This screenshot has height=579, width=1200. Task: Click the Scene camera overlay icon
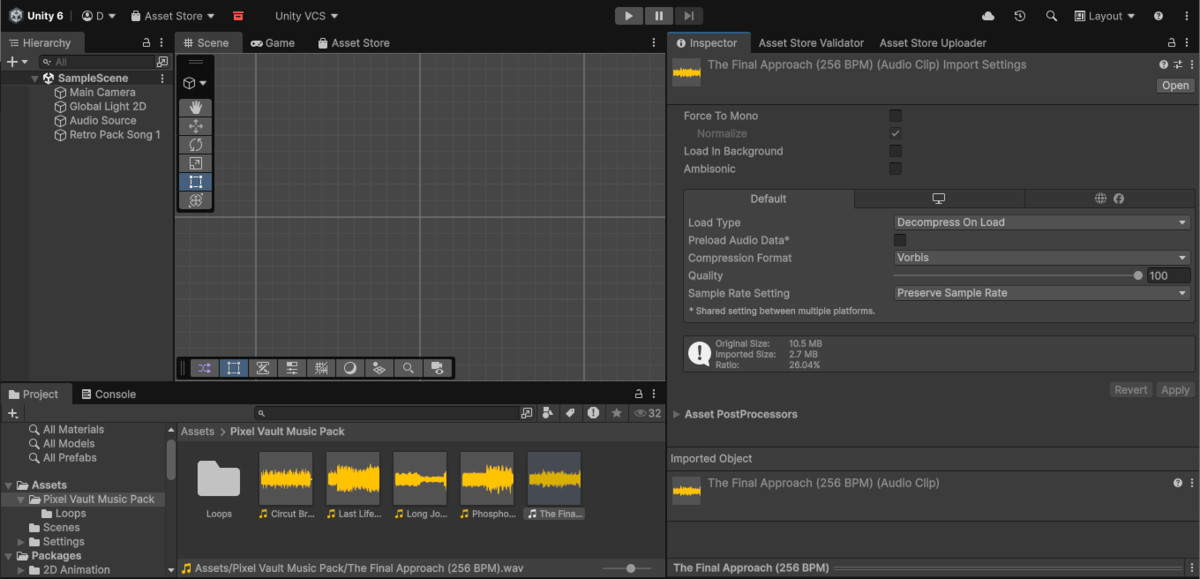click(437, 368)
